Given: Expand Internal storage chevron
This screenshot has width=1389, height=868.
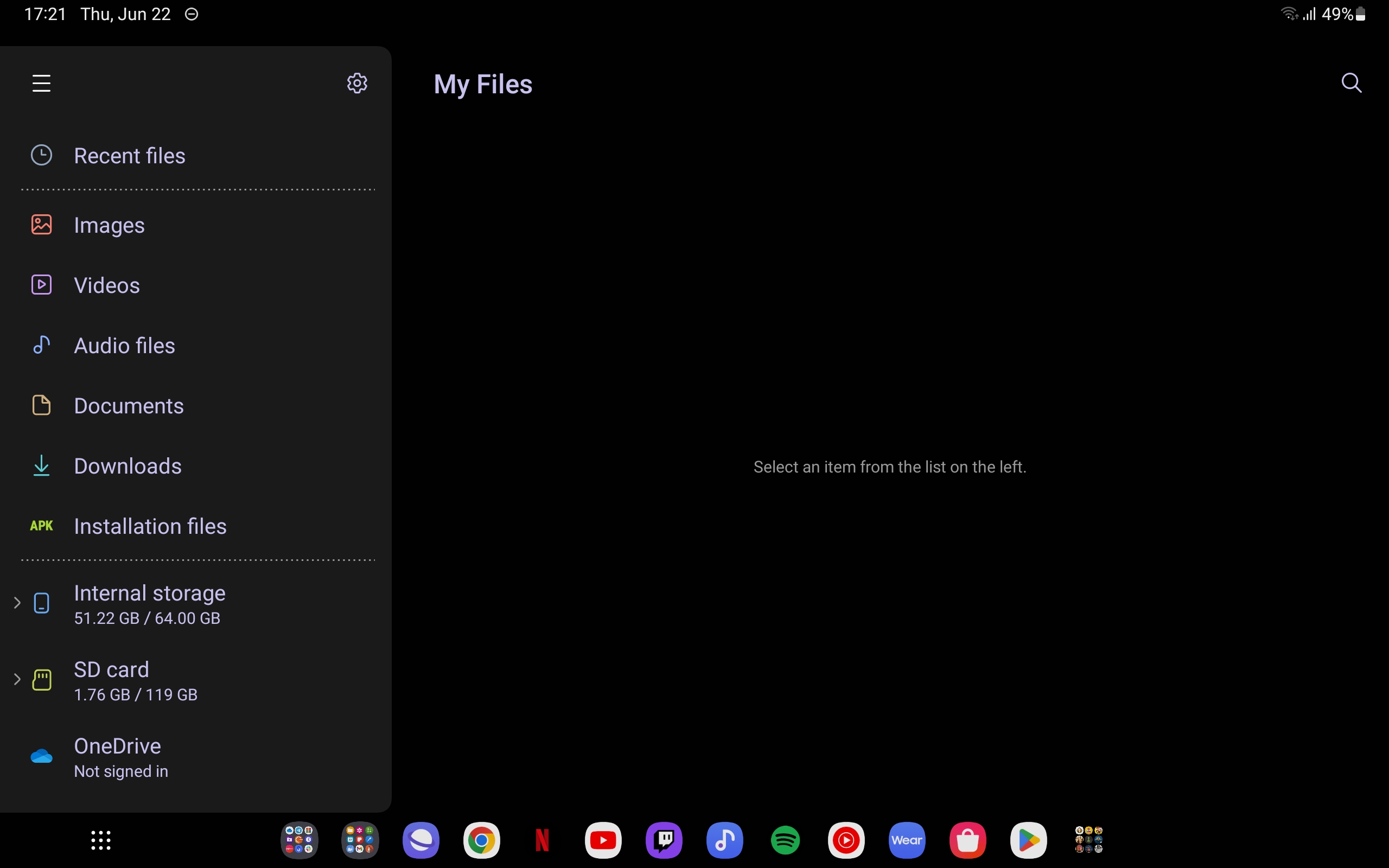Looking at the screenshot, I should 17,603.
